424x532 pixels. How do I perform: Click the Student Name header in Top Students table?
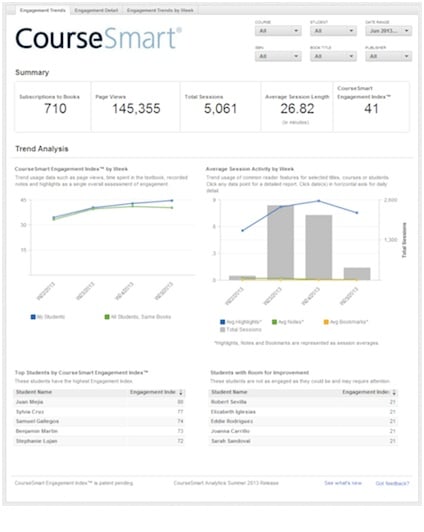[34, 392]
